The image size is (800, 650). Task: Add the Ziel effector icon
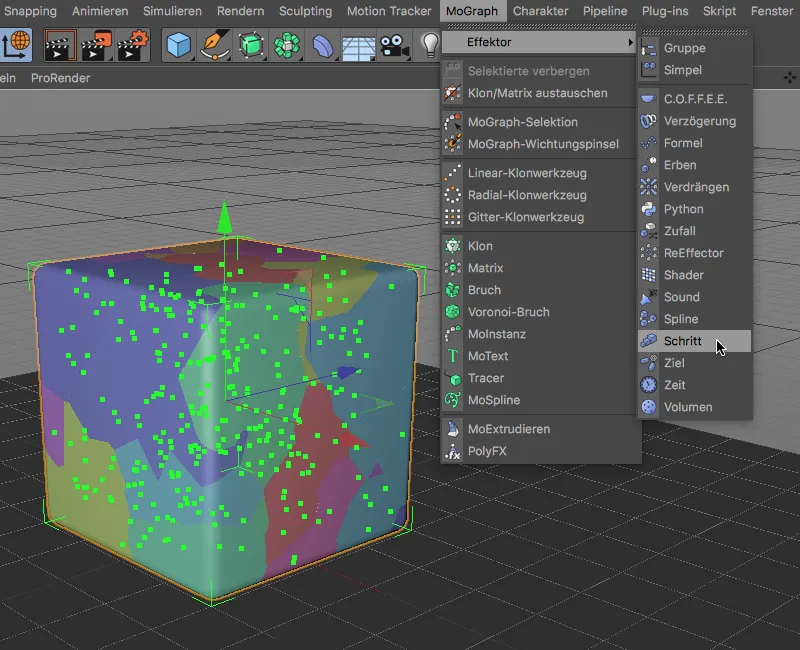coord(648,363)
